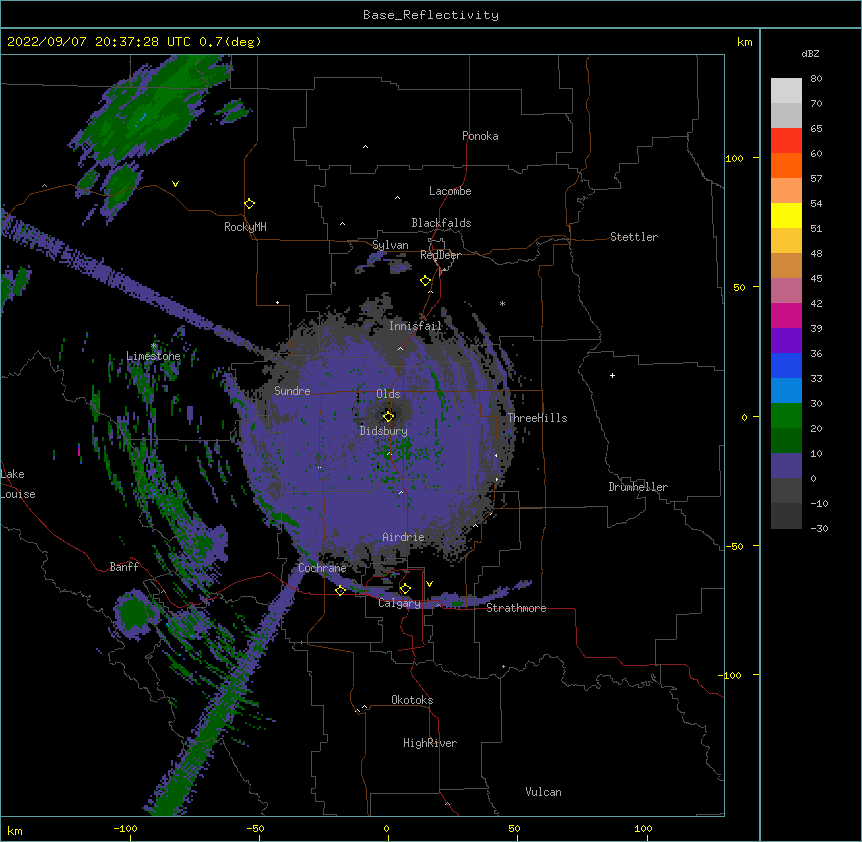Select the Limestone label

(x=153, y=356)
